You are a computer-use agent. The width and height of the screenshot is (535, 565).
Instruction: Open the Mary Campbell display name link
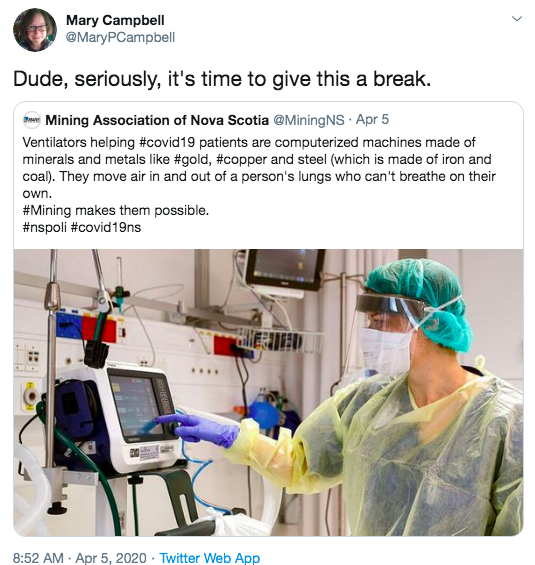click(x=115, y=20)
